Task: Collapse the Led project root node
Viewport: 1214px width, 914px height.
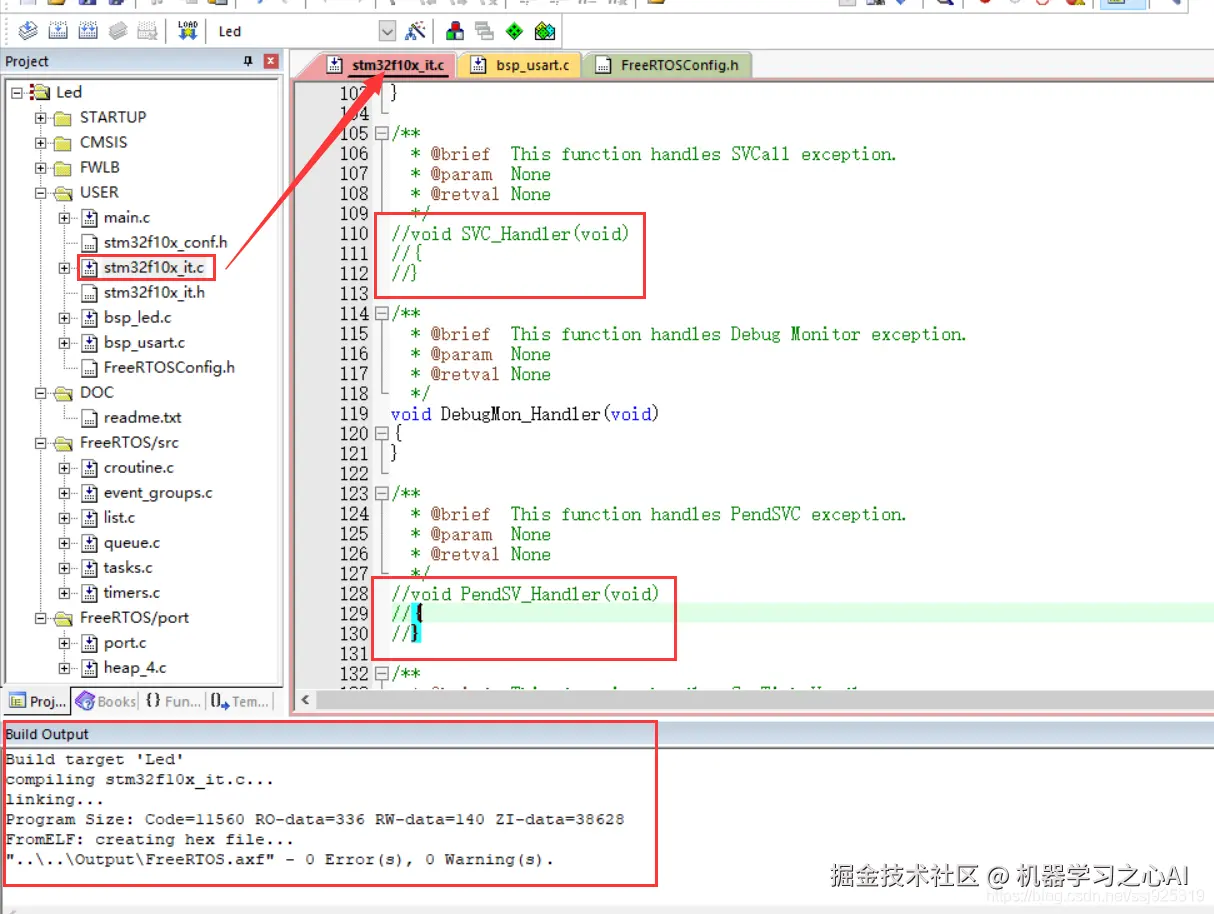Action: coord(17,92)
